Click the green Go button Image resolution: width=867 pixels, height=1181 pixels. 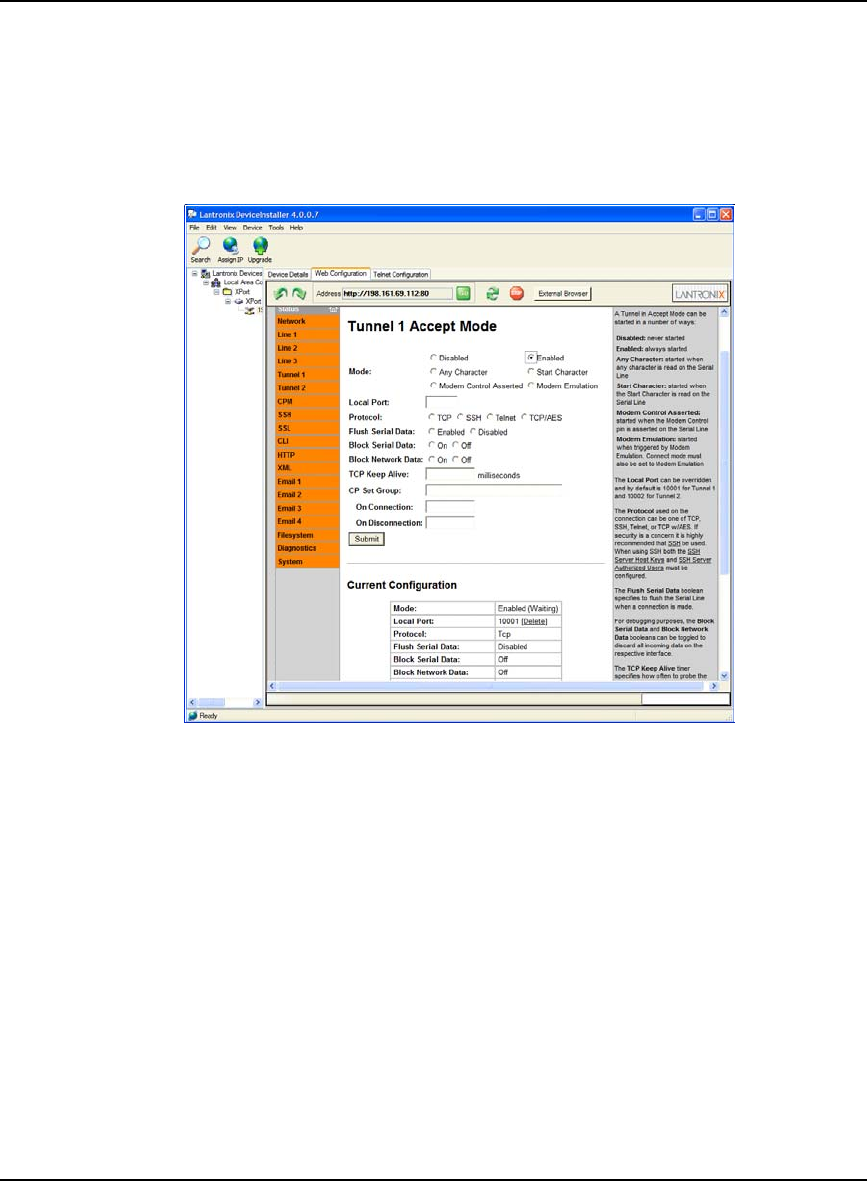[463, 294]
